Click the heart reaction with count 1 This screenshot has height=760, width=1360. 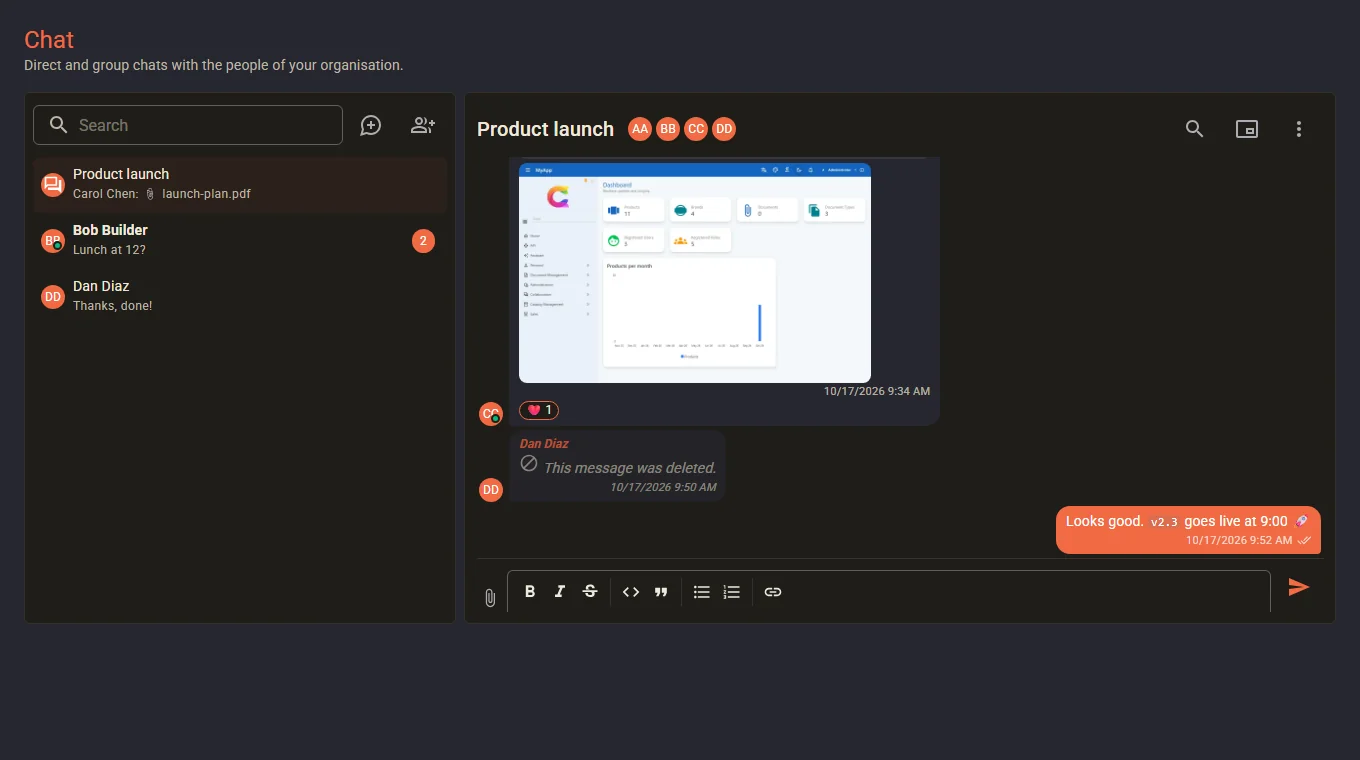click(x=539, y=410)
